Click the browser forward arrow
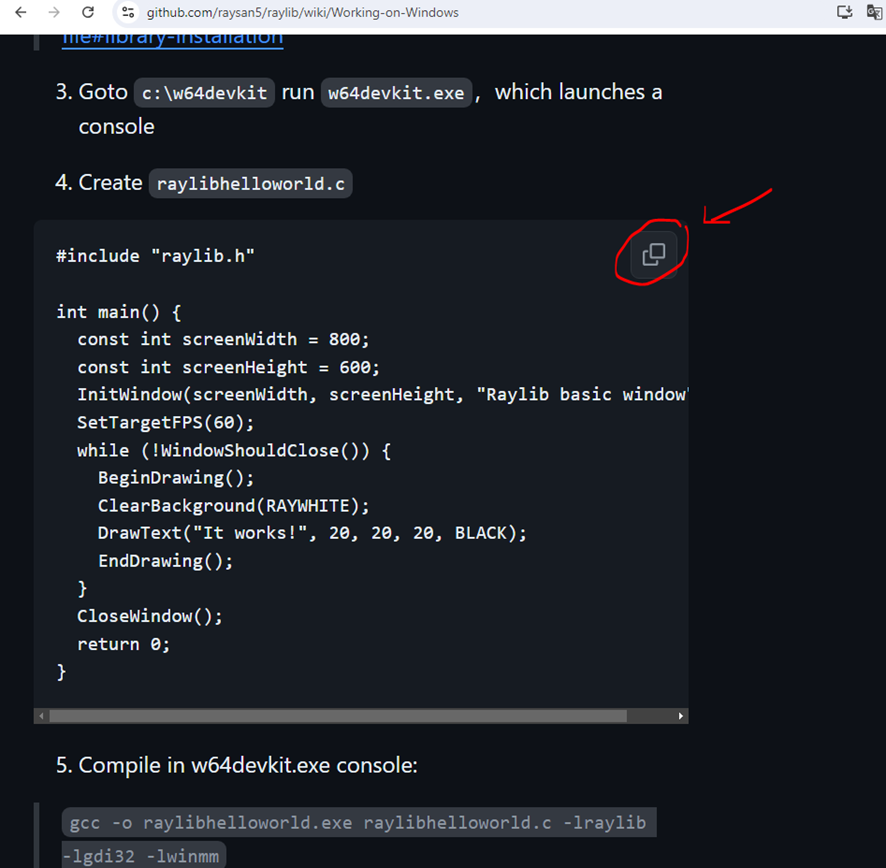 [x=54, y=13]
